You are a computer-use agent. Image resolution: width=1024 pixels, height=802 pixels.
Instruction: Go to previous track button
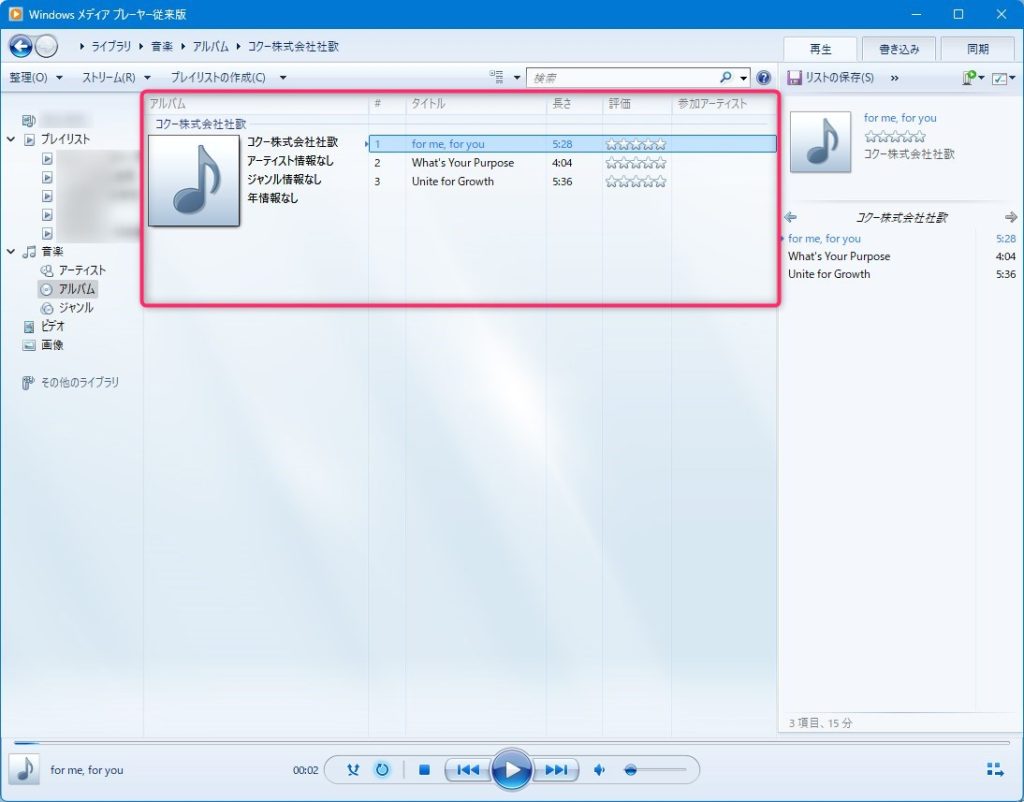click(x=467, y=770)
